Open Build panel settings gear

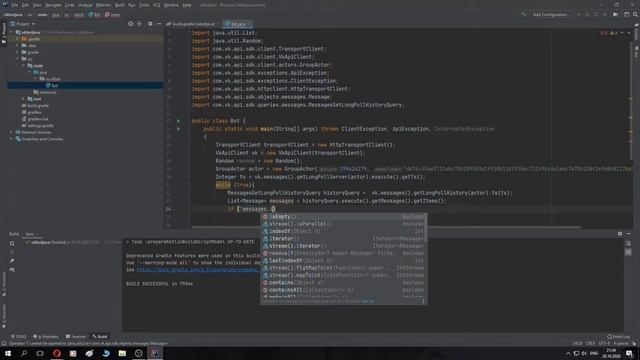tap(620, 234)
